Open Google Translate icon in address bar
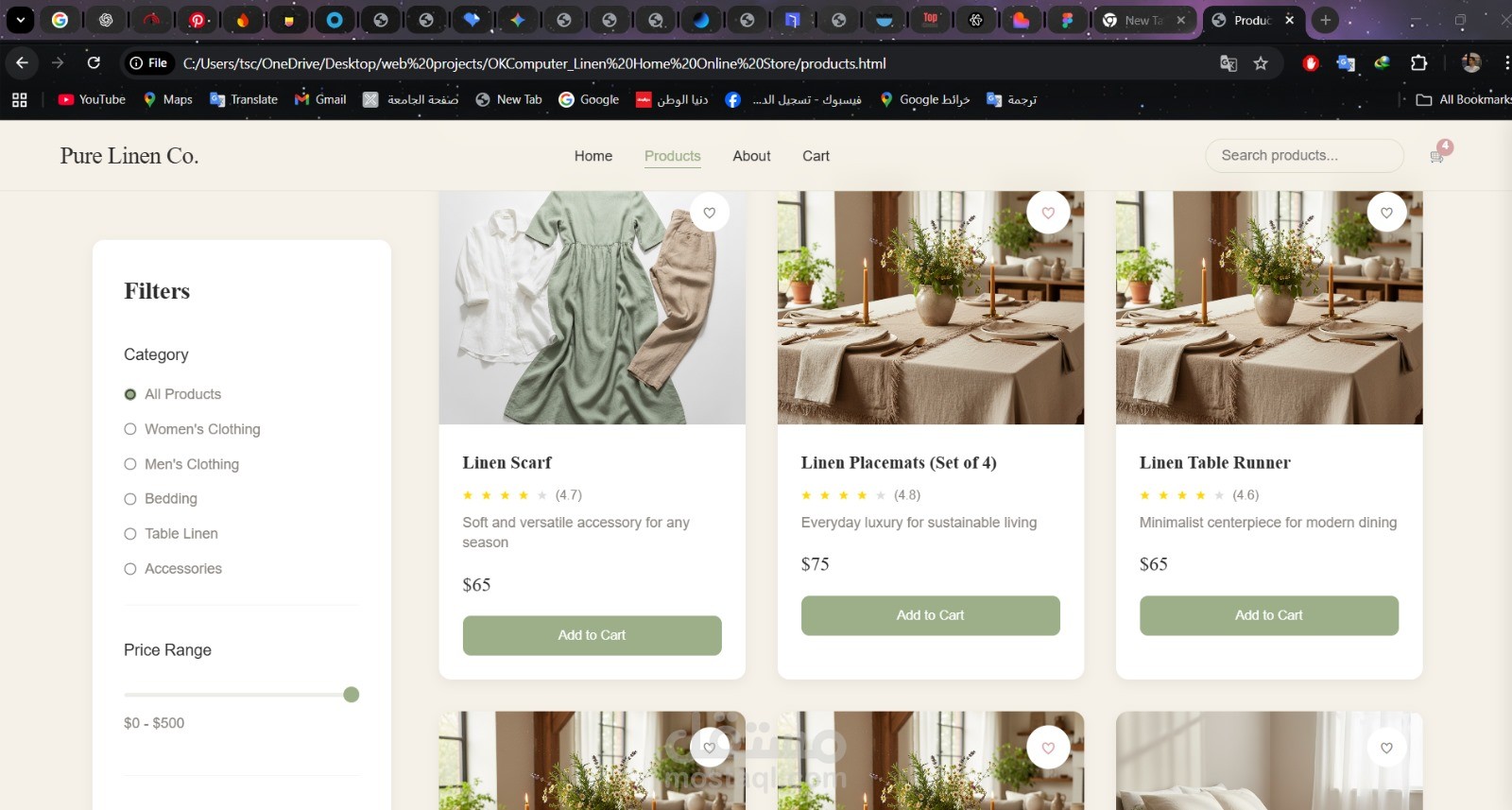The height and width of the screenshot is (810, 1512). (x=1228, y=63)
